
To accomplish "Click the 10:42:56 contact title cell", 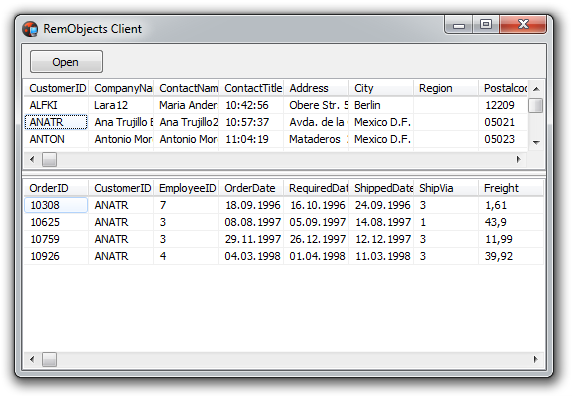I will pyautogui.click(x=251, y=105).
